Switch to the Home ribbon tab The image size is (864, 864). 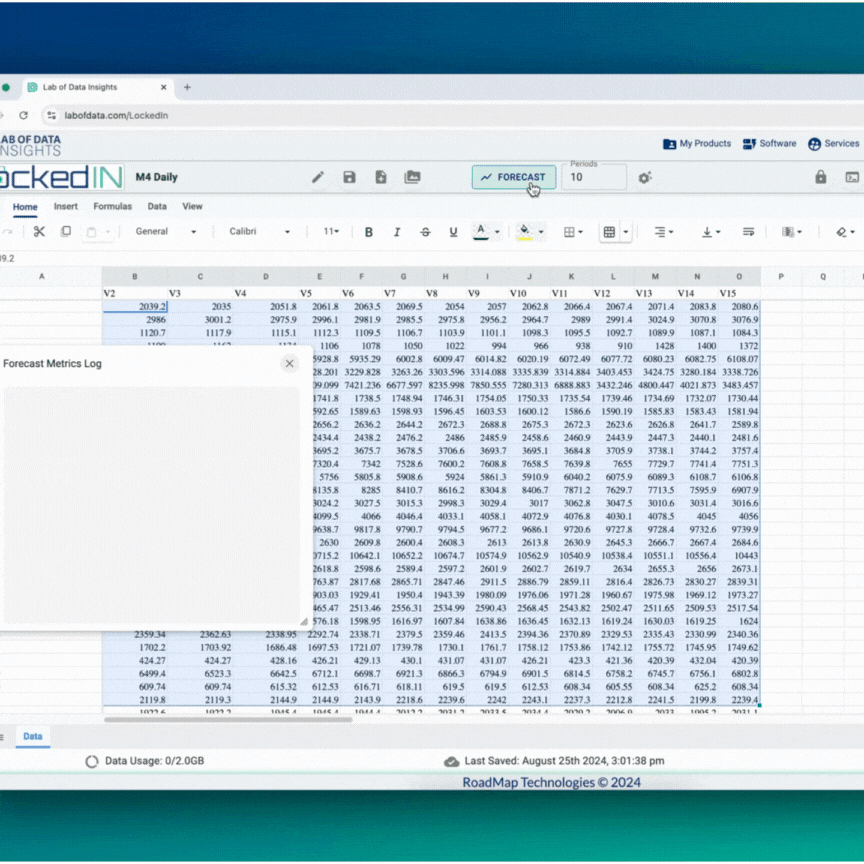[25, 207]
